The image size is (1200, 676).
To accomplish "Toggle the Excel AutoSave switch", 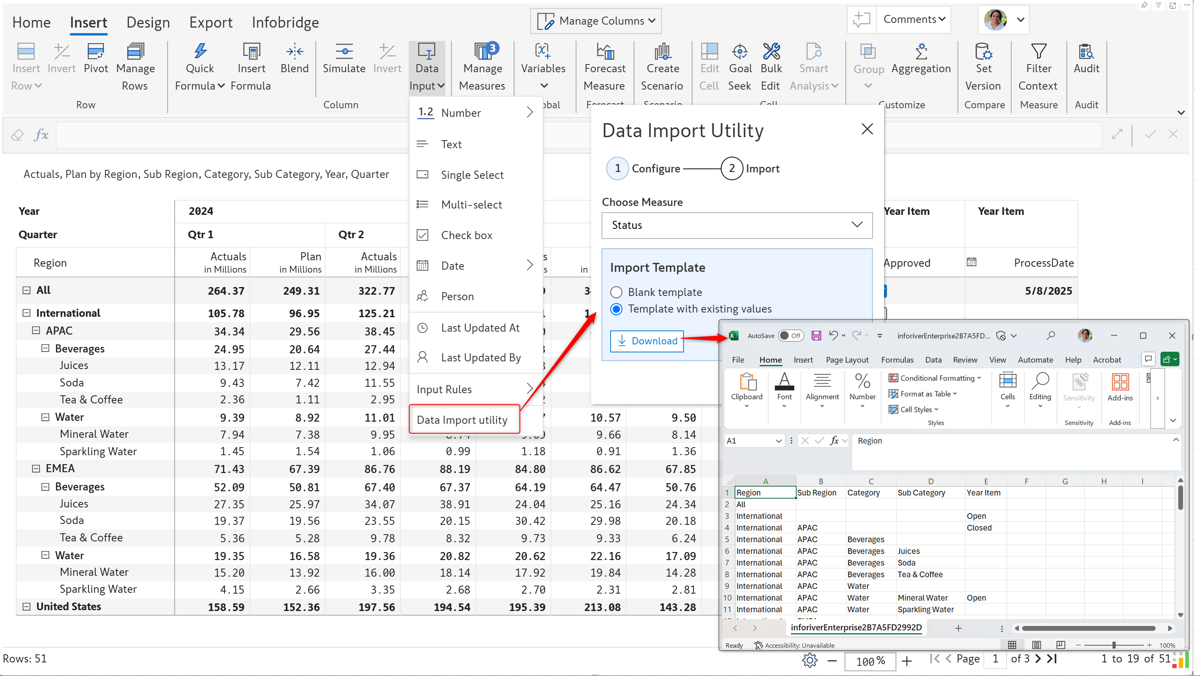I will [790, 336].
